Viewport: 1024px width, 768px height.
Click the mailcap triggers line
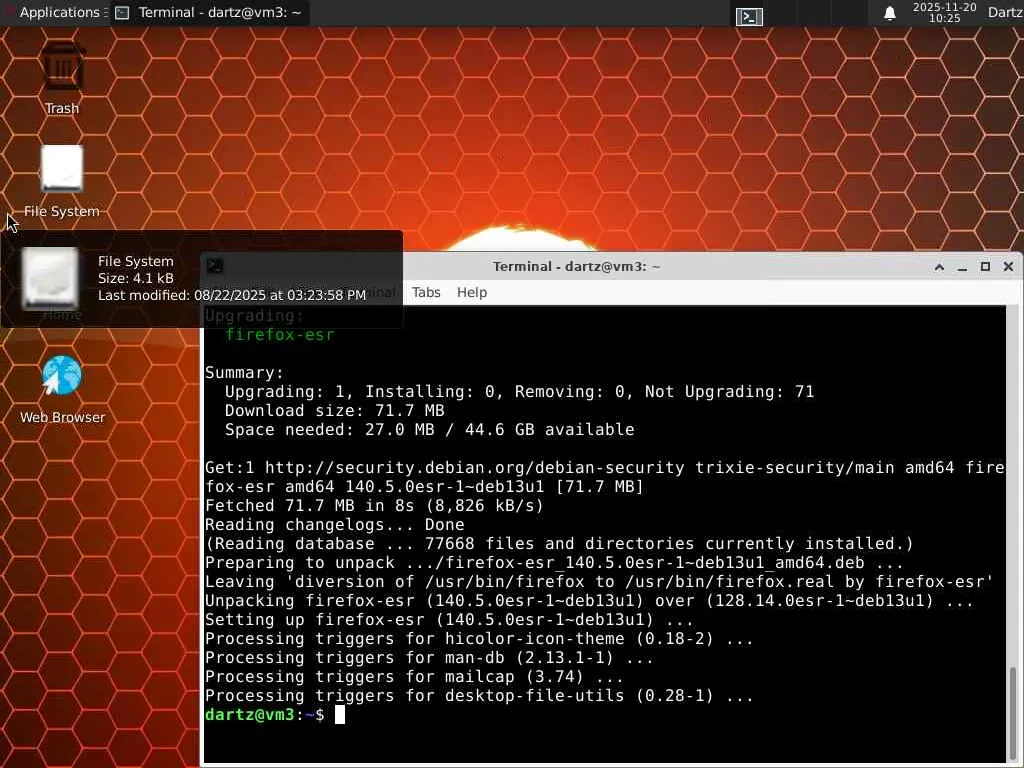(414, 676)
